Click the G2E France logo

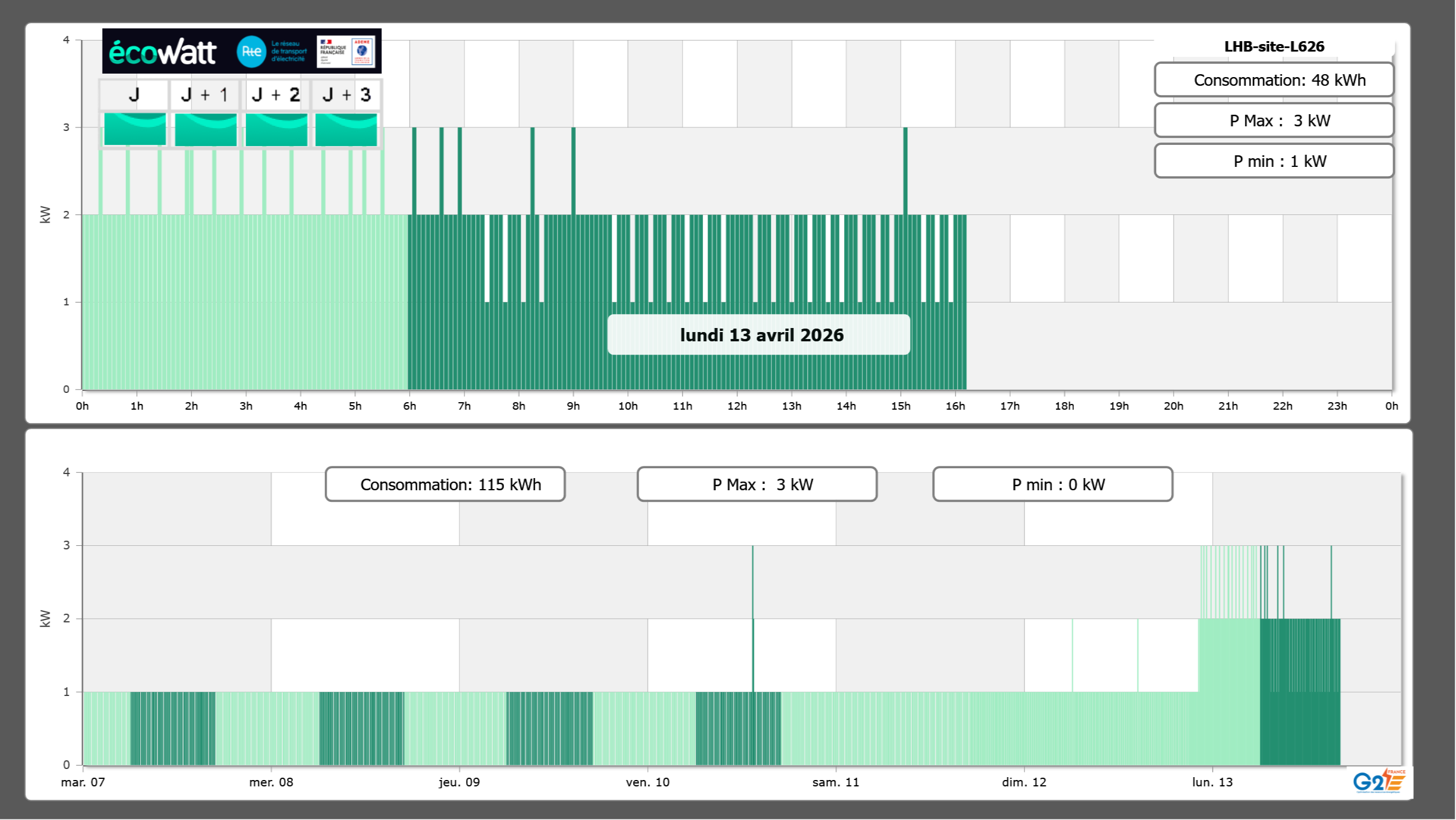(1379, 781)
